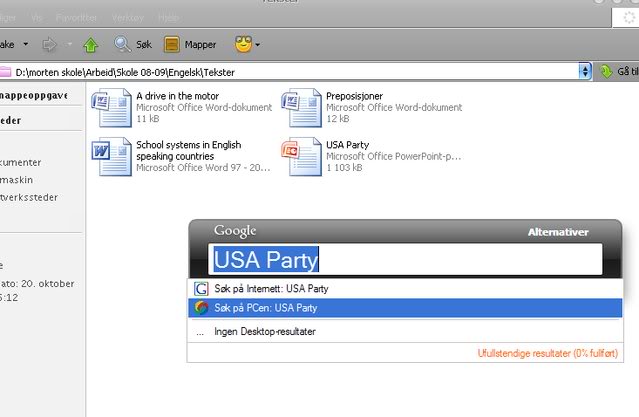Click the pink folder icon in address bar

click(5, 72)
